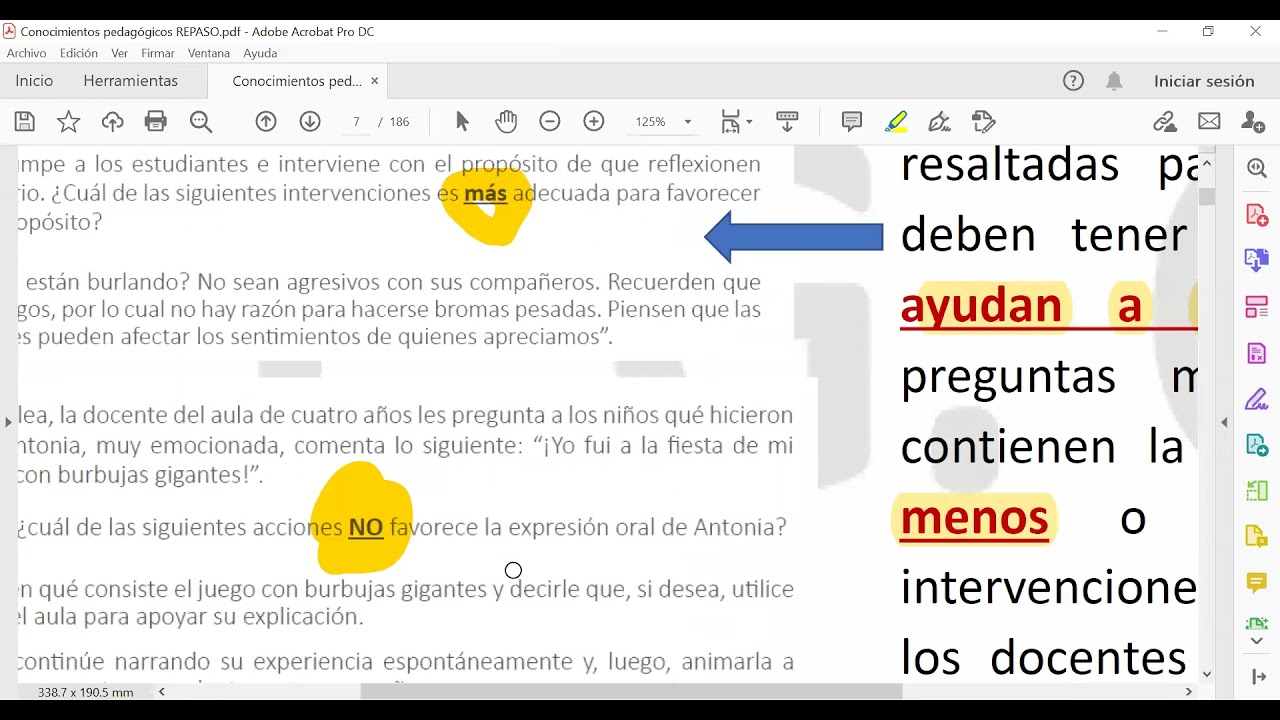Restore down the Acrobat window
Image resolution: width=1280 pixels, height=720 pixels.
pyautogui.click(x=1208, y=31)
